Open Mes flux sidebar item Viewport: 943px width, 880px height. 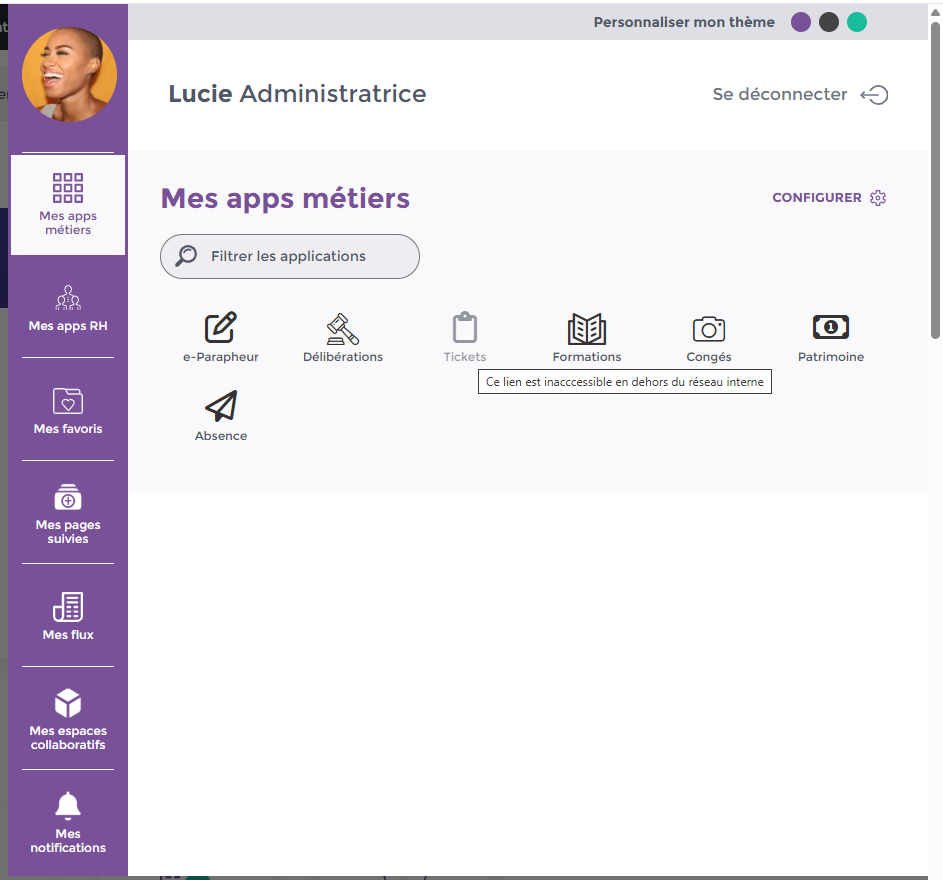pos(68,616)
